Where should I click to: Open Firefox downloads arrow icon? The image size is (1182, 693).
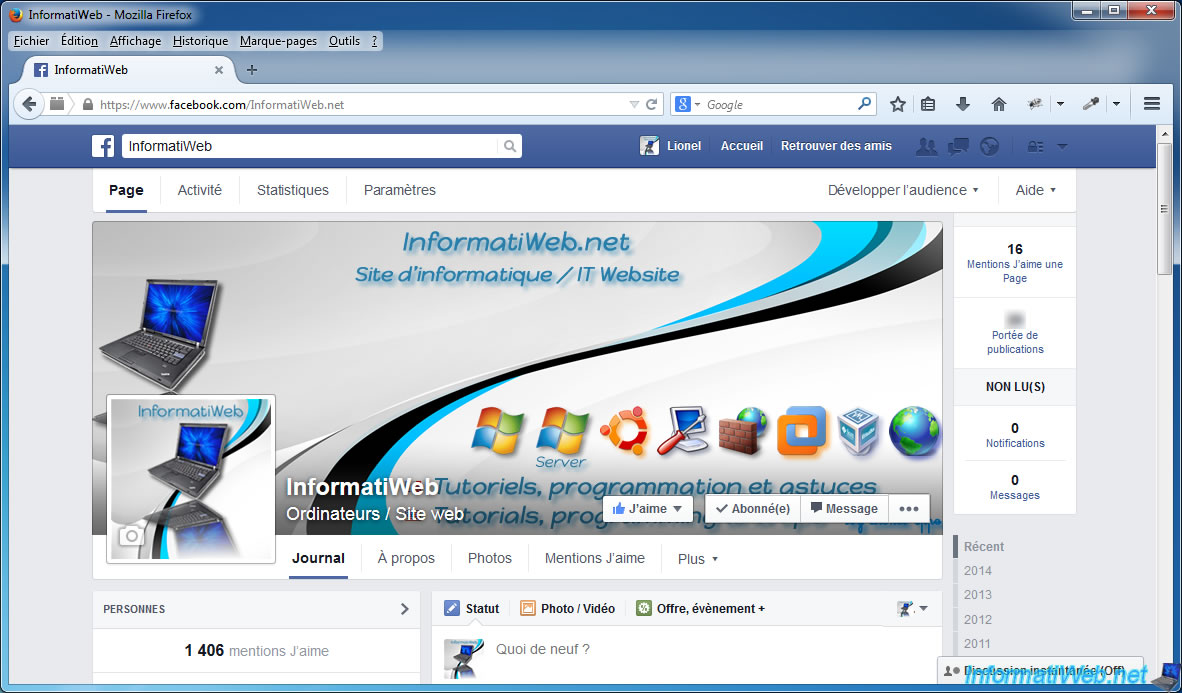coord(963,104)
